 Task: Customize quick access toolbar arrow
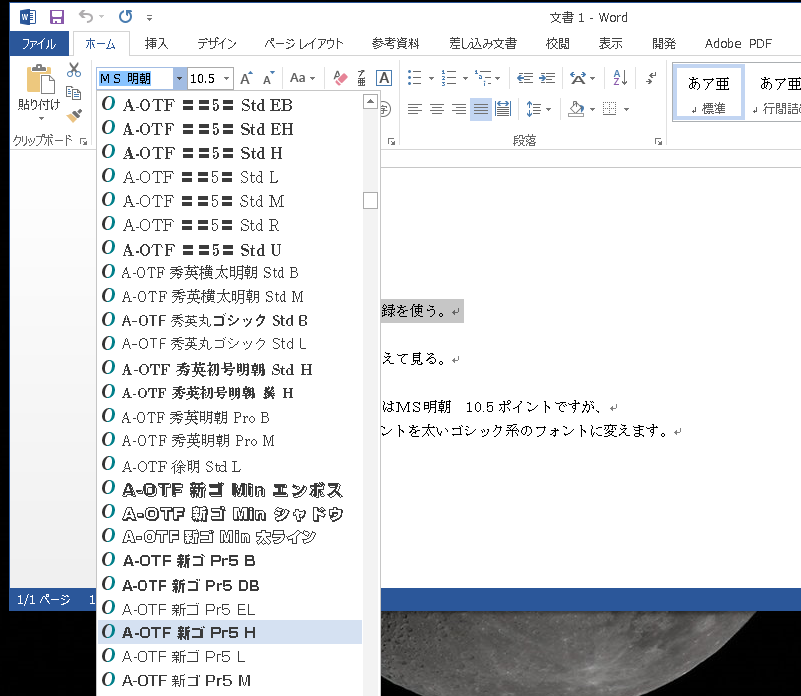pyautogui.click(x=149, y=18)
